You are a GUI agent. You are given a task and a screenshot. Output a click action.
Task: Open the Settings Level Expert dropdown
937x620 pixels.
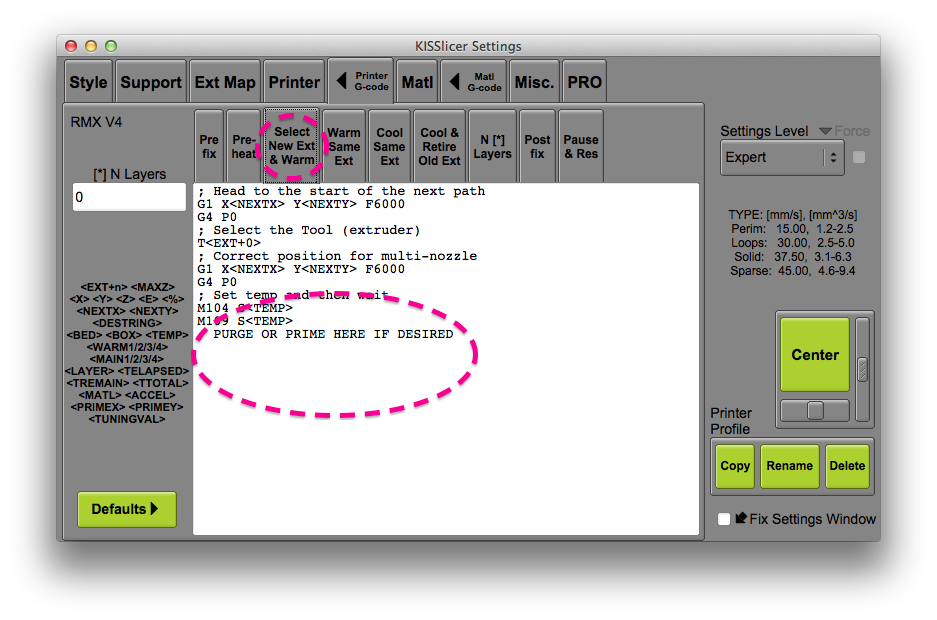pyautogui.click(x=782, y=158)
